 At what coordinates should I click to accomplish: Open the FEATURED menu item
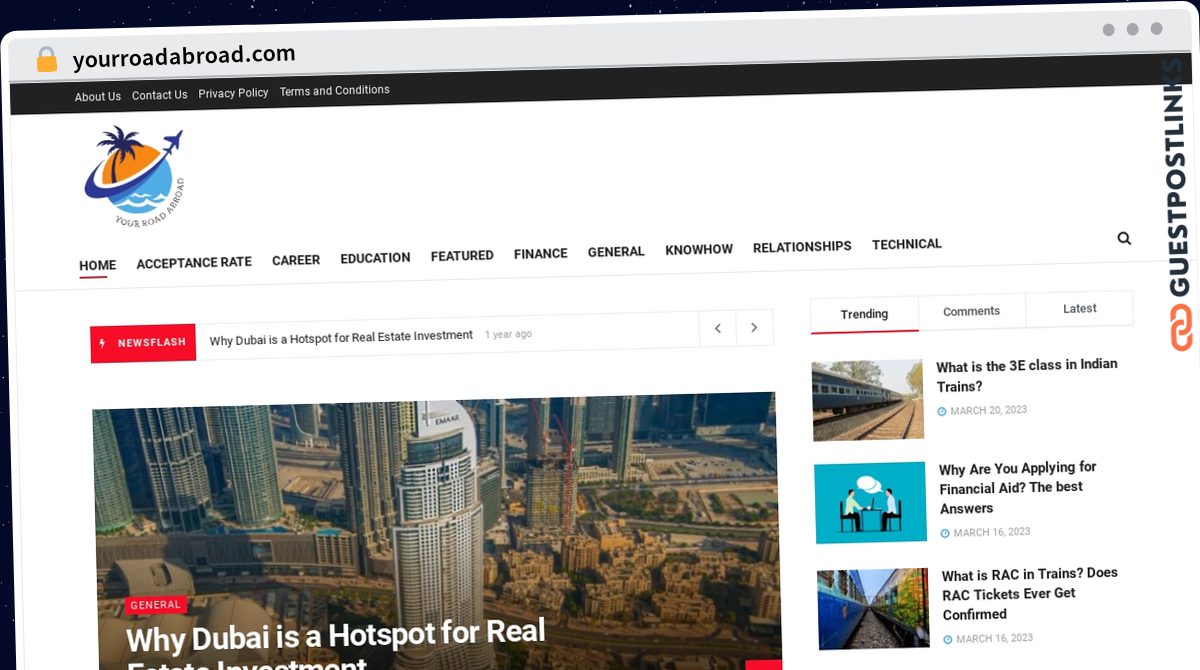(x=462, y=256)
